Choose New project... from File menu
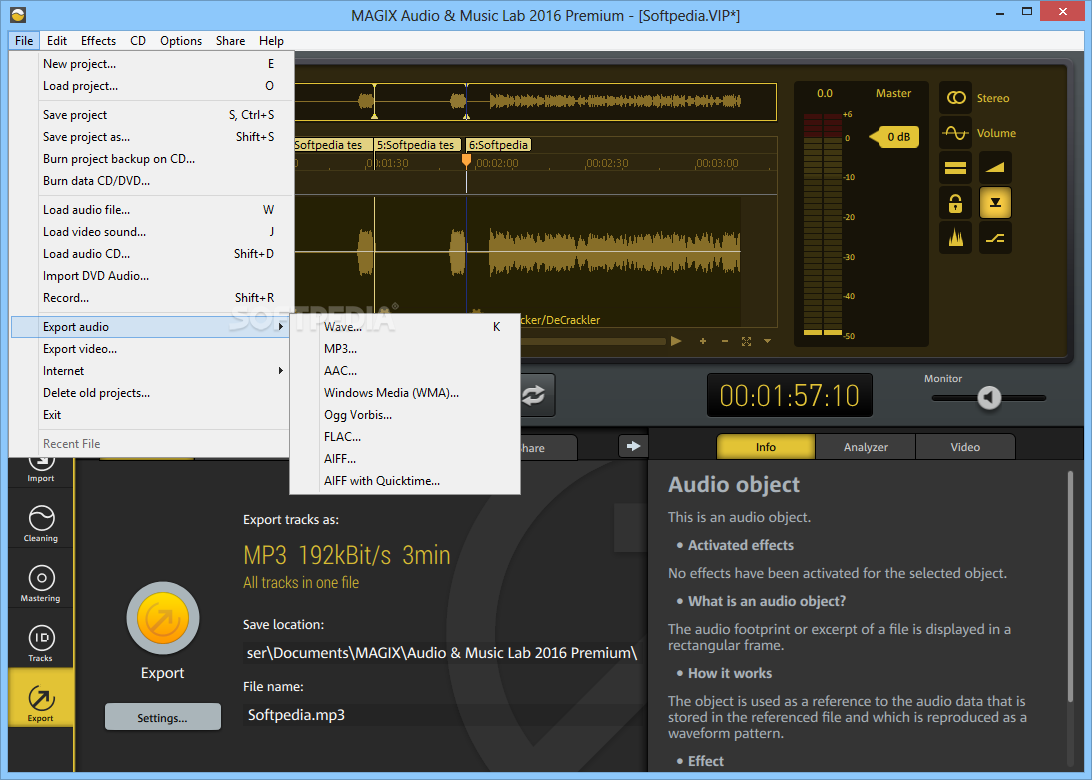This screenshot has width=1092, height=780. coord(150,63)
